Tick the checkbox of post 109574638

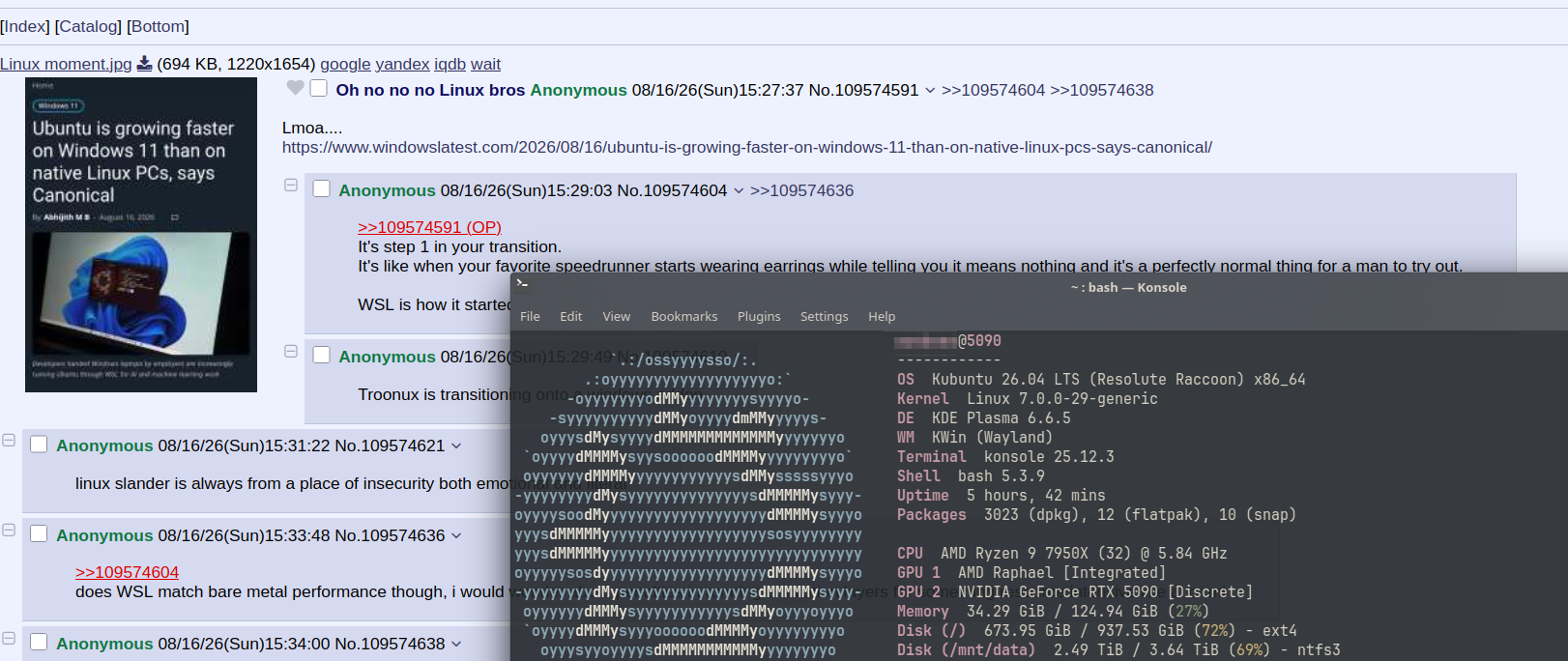(39, 642)
